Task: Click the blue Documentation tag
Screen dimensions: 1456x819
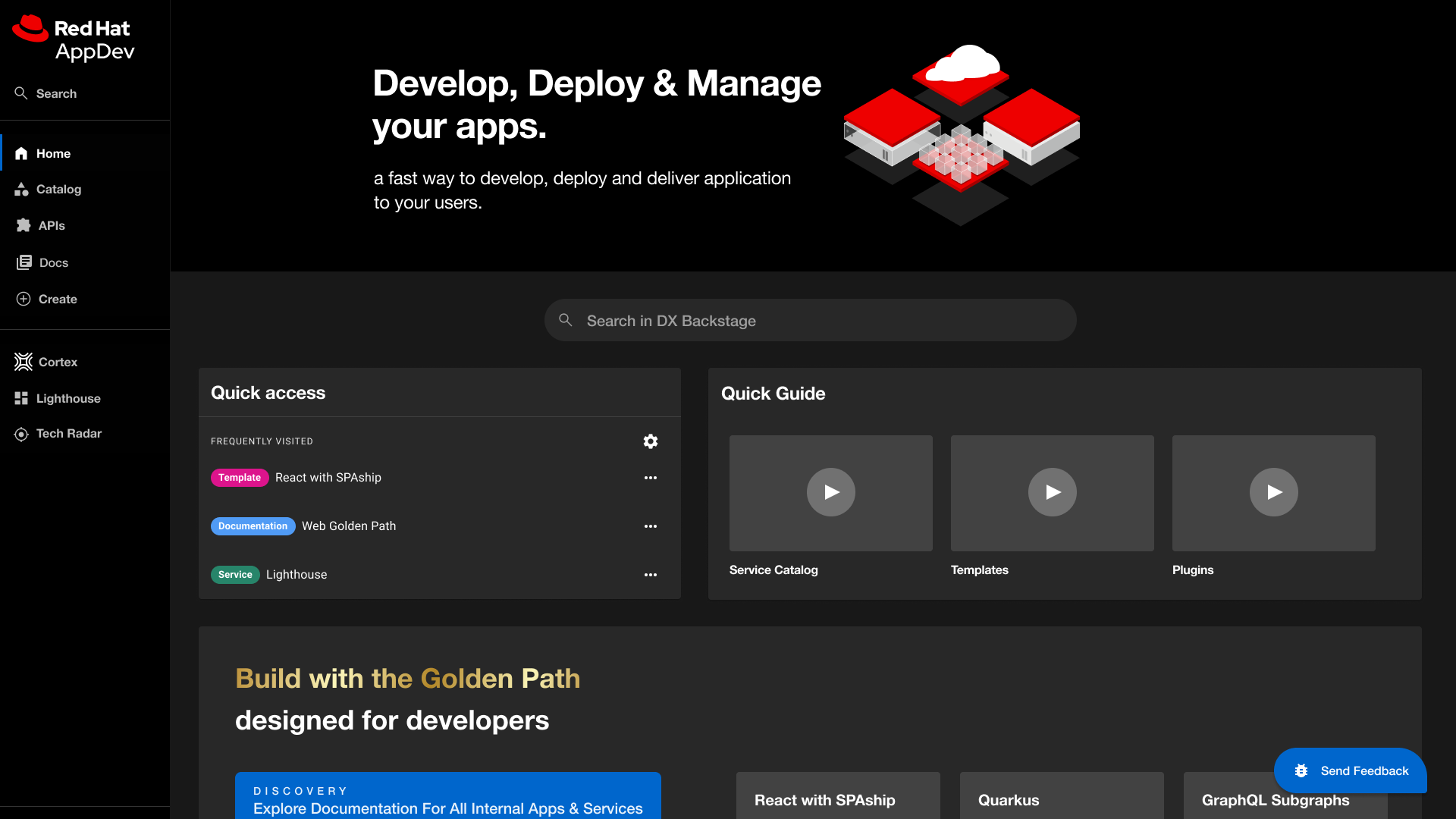Action: (x=253, y=526)
